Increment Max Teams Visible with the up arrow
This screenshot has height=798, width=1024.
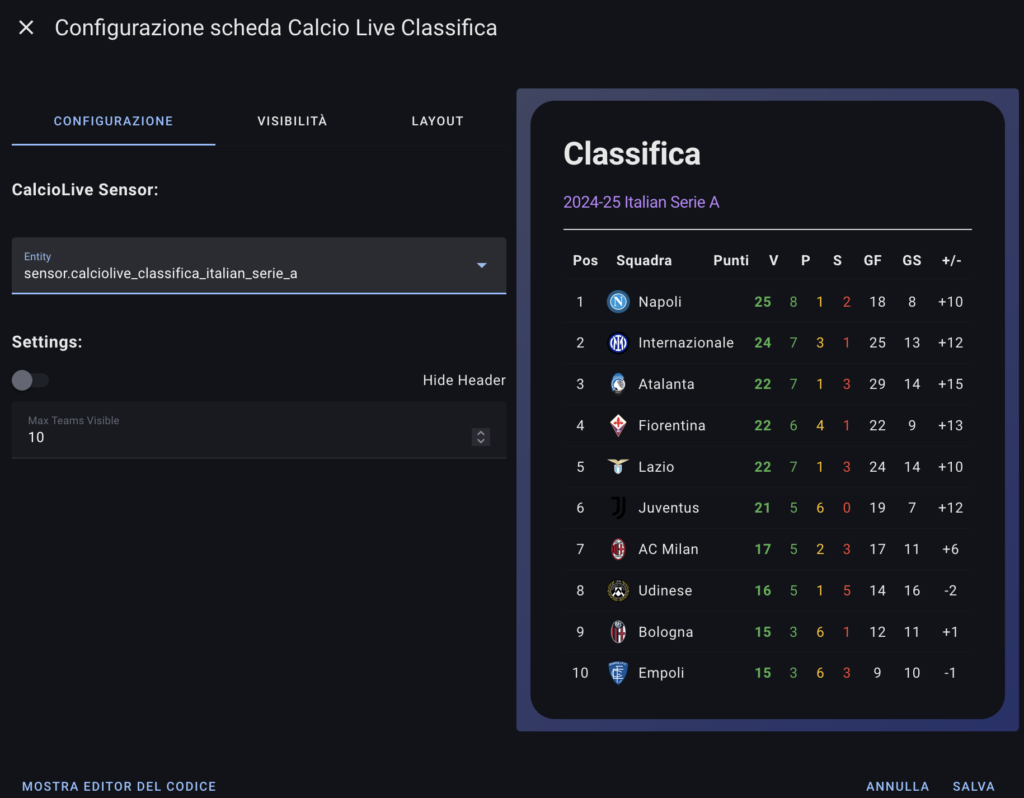point(480,431)
